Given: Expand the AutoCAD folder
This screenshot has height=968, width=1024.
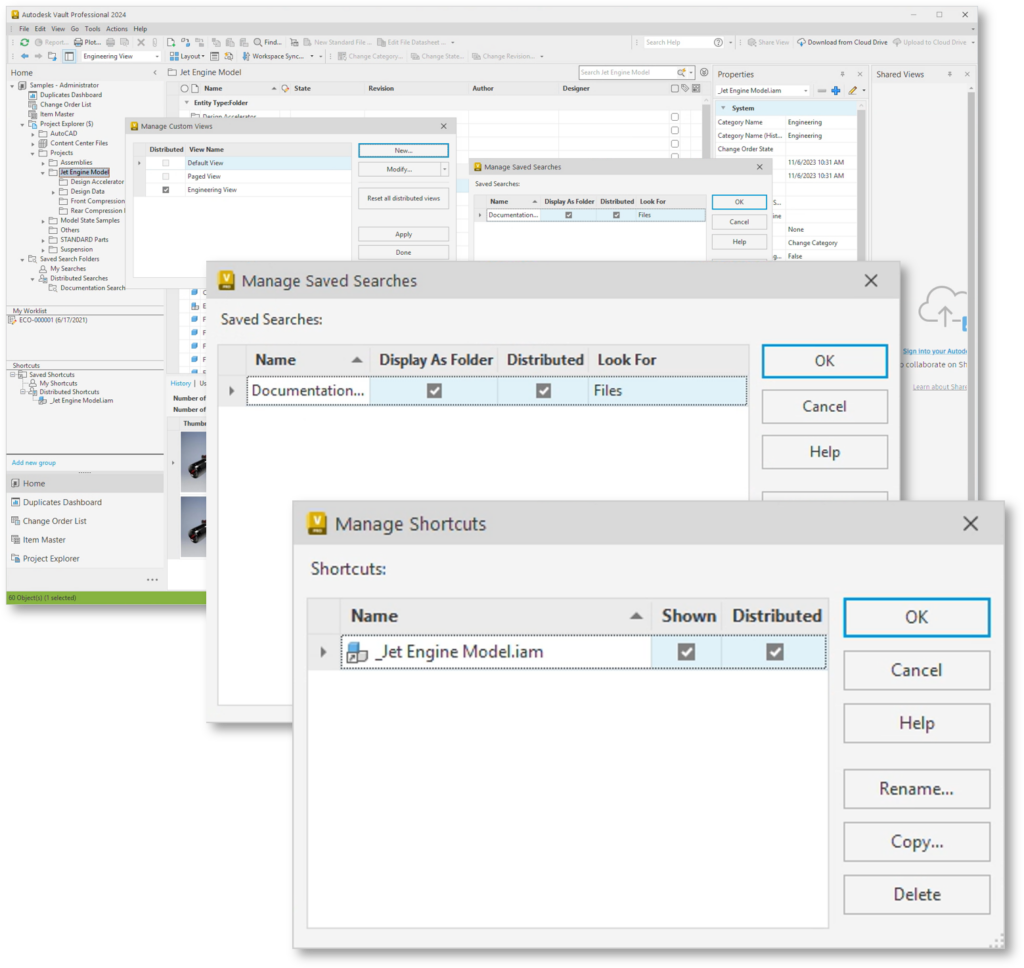Looking at the screenshot, I should pos(33,134).
